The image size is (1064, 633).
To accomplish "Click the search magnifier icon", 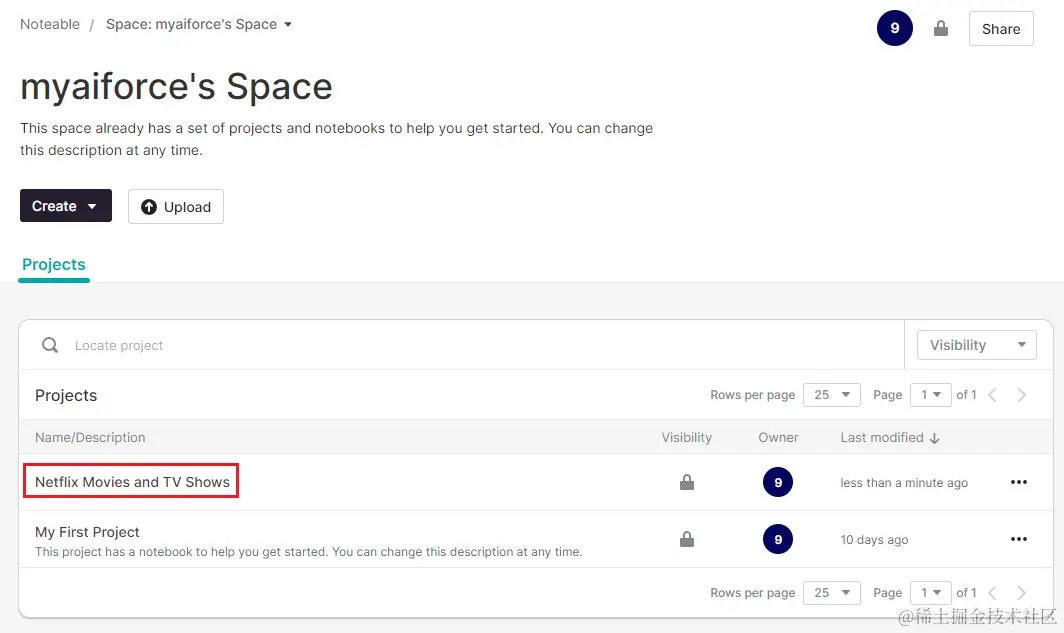I will 50,345.
